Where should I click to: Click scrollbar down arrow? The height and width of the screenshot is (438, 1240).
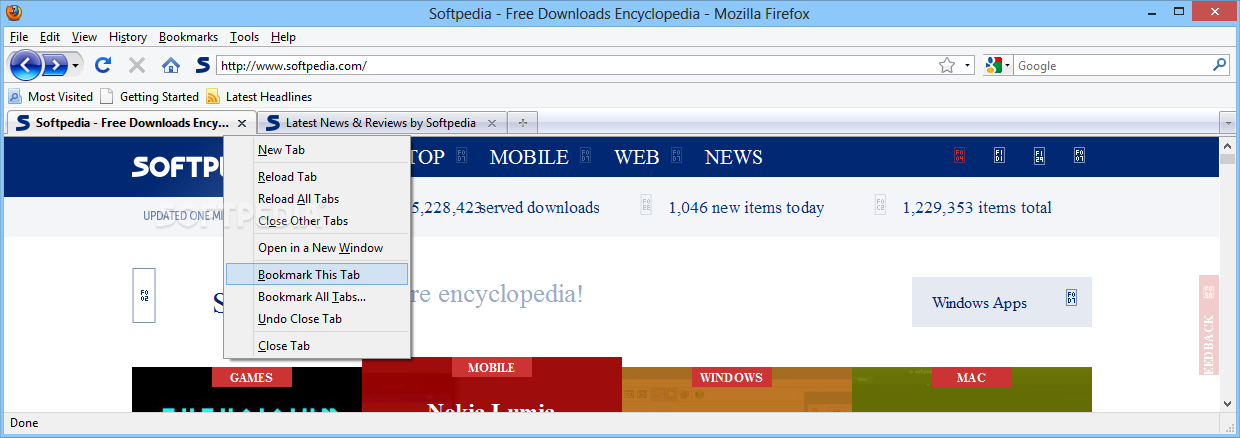click(x=1230, y=403)
